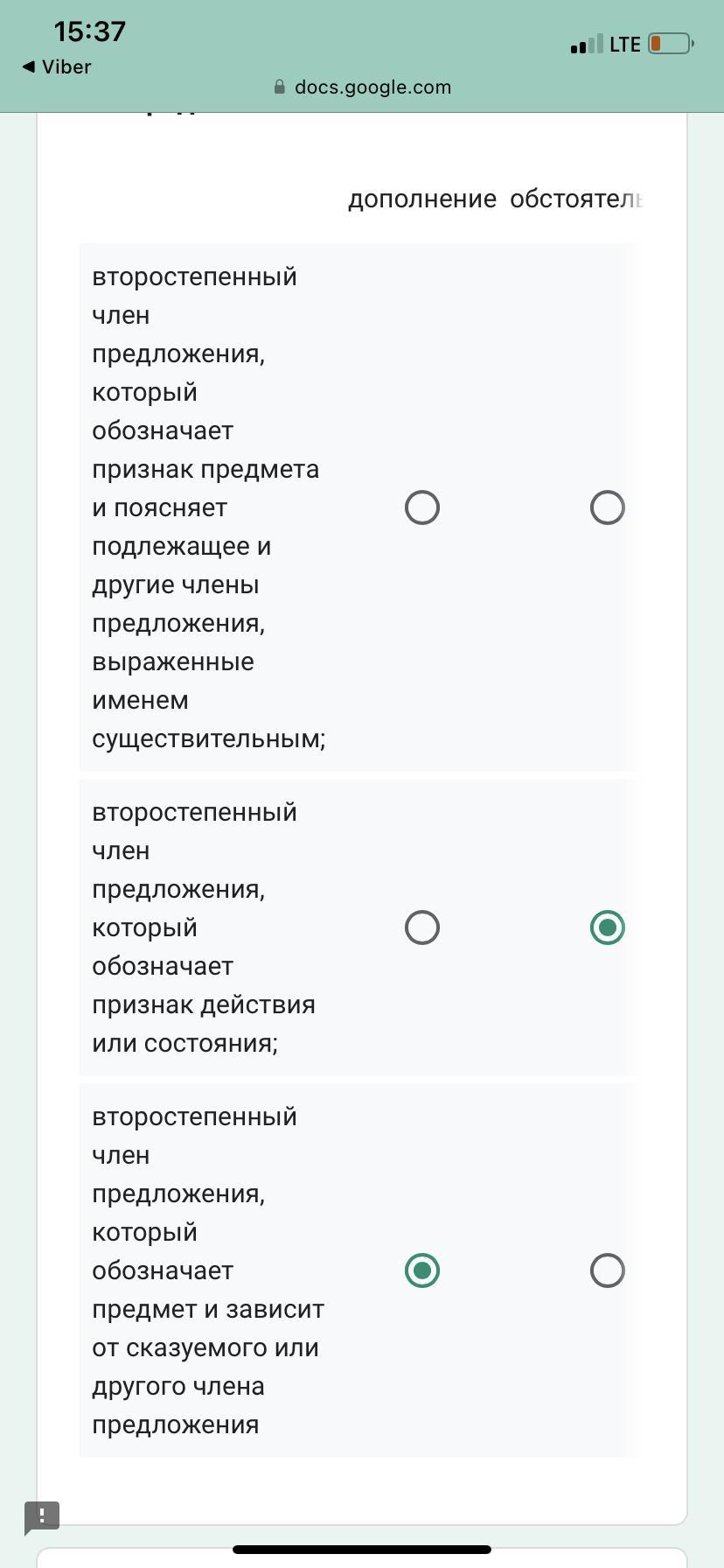Tap the cellular signal bars icon
This screenshot has width=724, height=1568.
586,45
